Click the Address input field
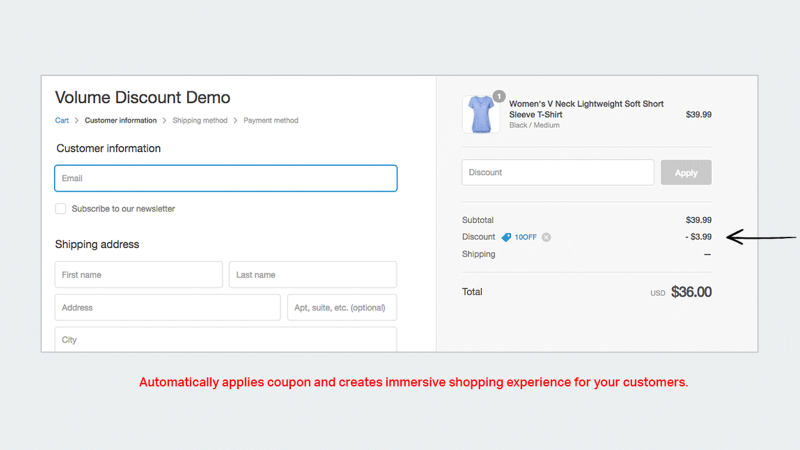Viewport: 800px width, 450px height. [168, 308]
